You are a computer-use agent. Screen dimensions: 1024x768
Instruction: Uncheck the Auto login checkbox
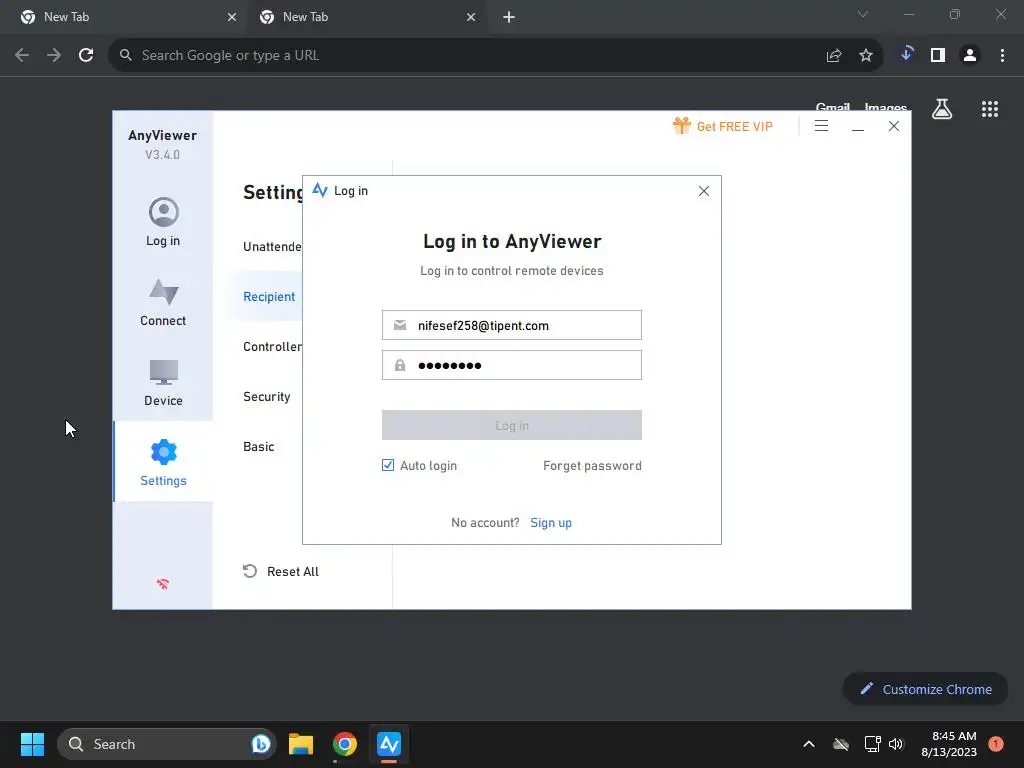pyautogui.click(x=388, y=465)
